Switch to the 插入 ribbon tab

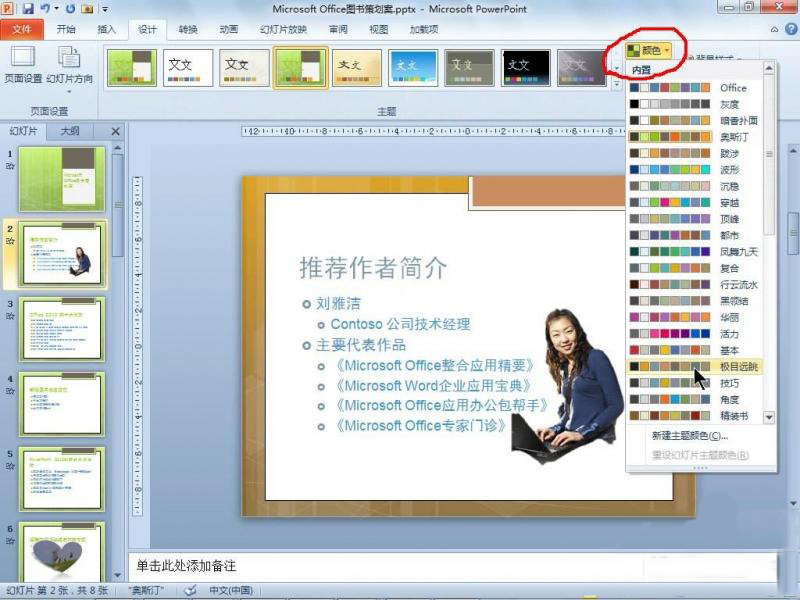(x=107, y=30)
